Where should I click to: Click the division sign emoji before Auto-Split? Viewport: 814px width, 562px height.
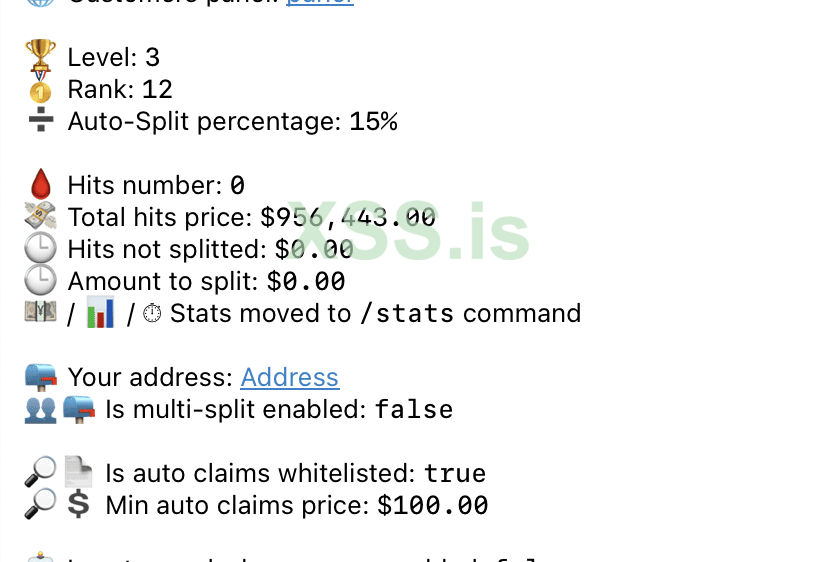tap(40, 122)
